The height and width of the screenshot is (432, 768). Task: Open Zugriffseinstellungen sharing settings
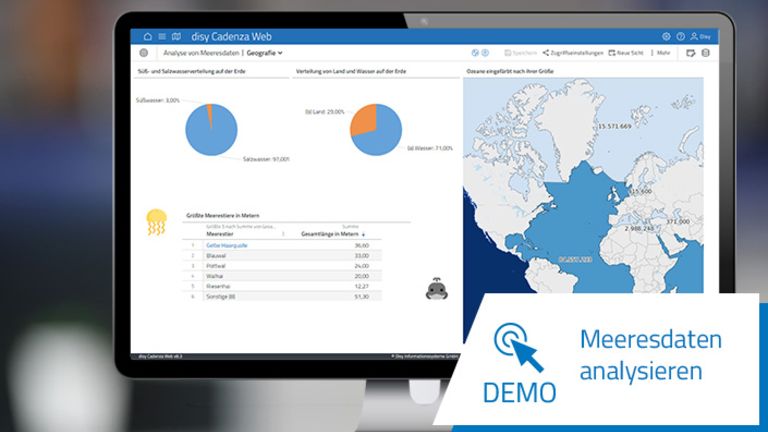pos(574,52)
